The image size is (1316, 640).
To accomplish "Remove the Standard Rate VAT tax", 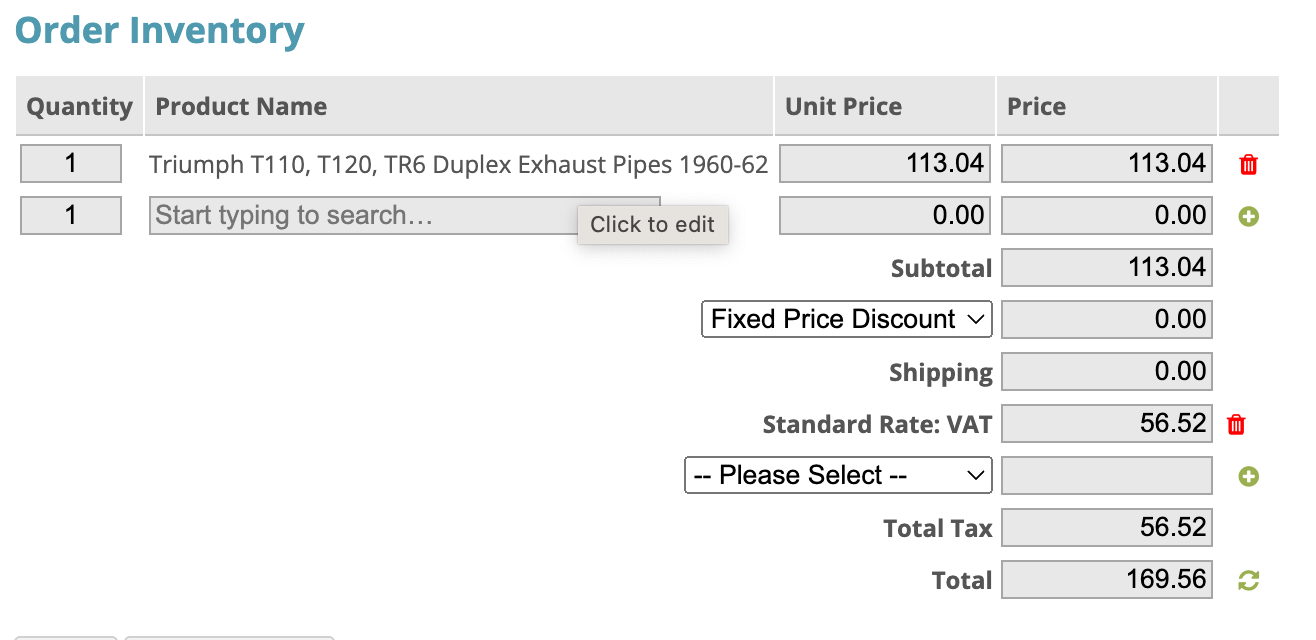I will pyautogui.click(x=1236, y=425).
